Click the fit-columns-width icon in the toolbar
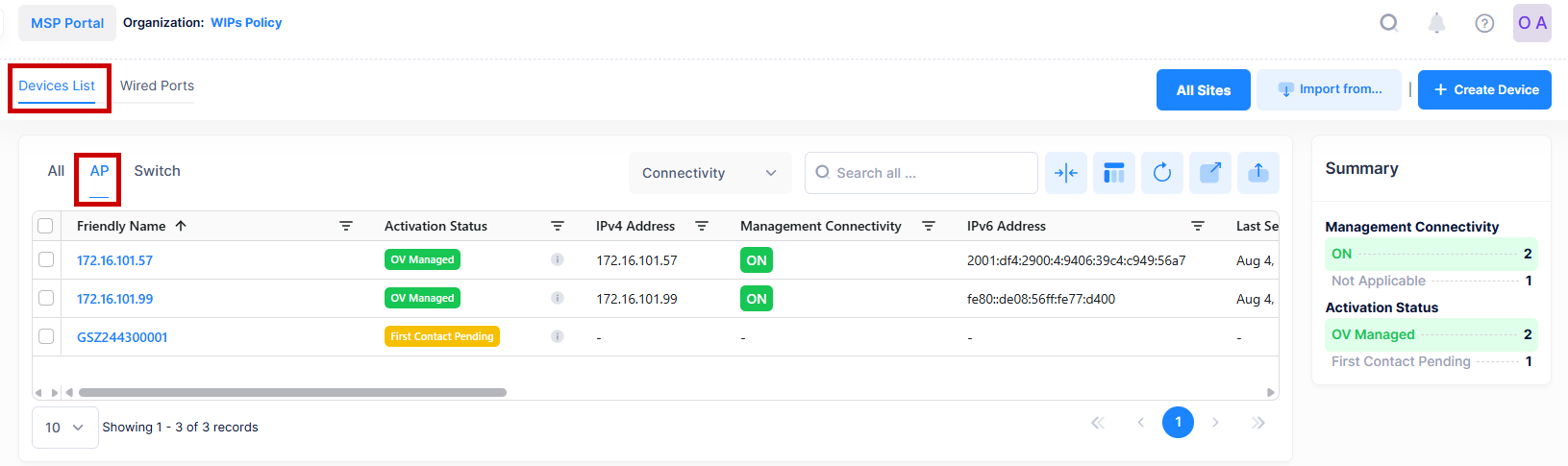 point(1065,173)
